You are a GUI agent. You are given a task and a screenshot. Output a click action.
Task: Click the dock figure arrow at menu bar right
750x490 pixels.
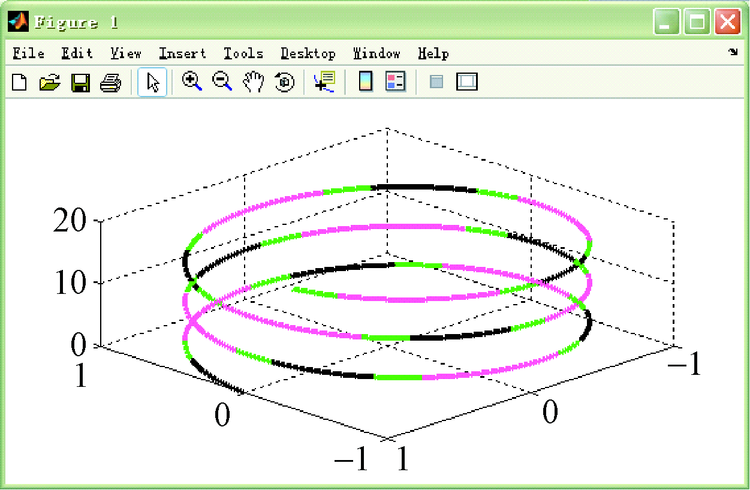732,52
